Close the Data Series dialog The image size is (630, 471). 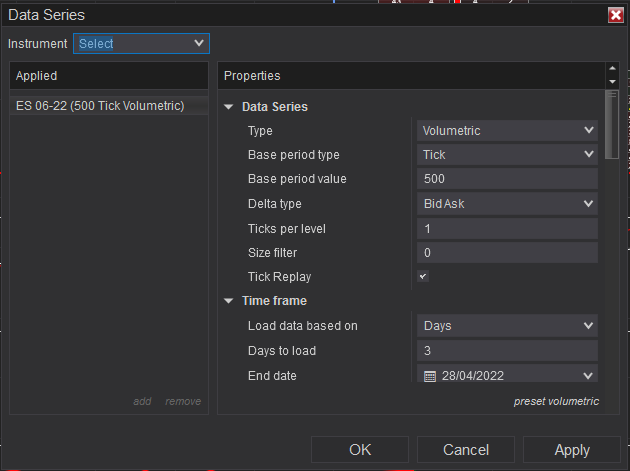(615, 15)
